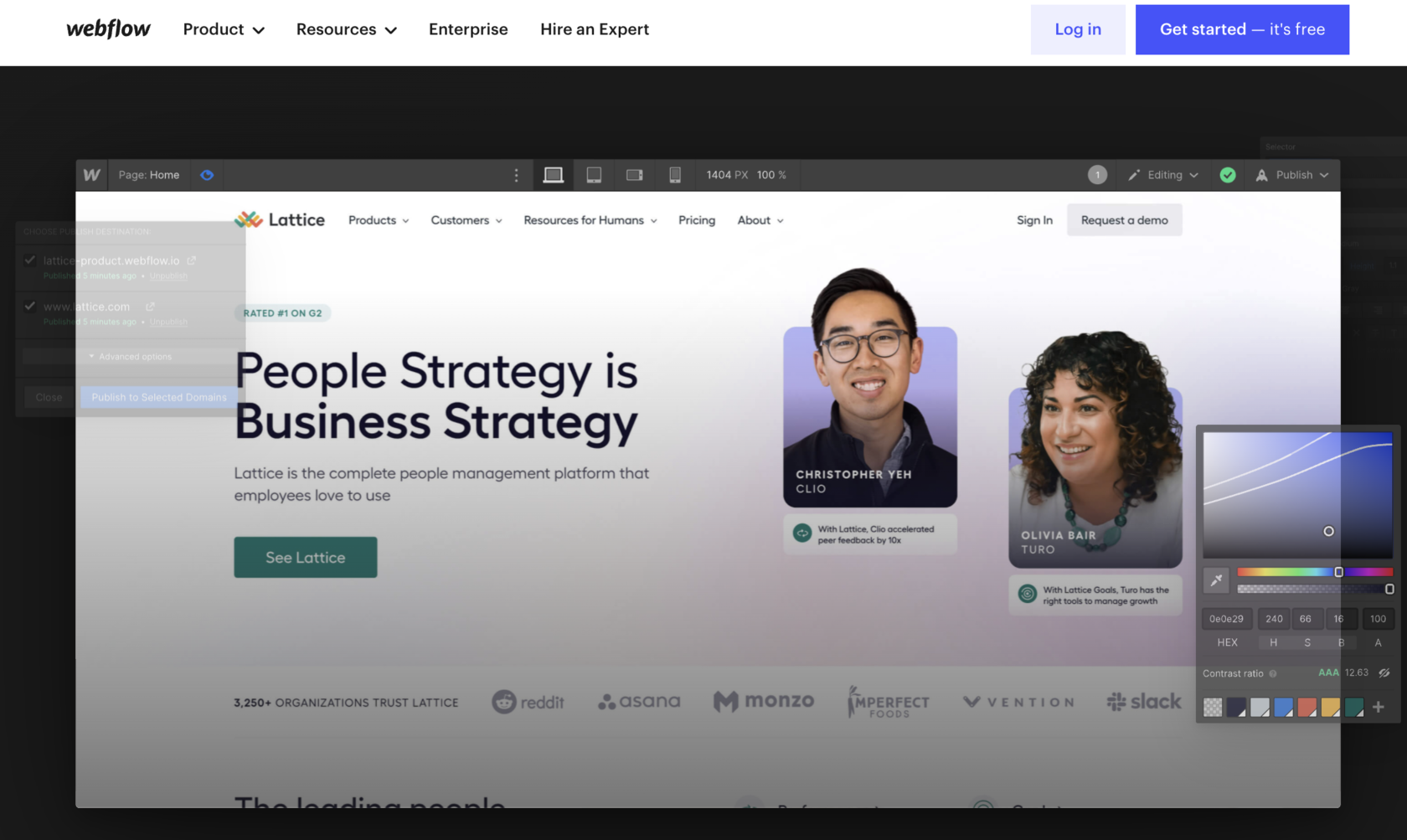Screen dimensions: 1407x840
Task: Click Request a demo button
Action: point(1124,220)
